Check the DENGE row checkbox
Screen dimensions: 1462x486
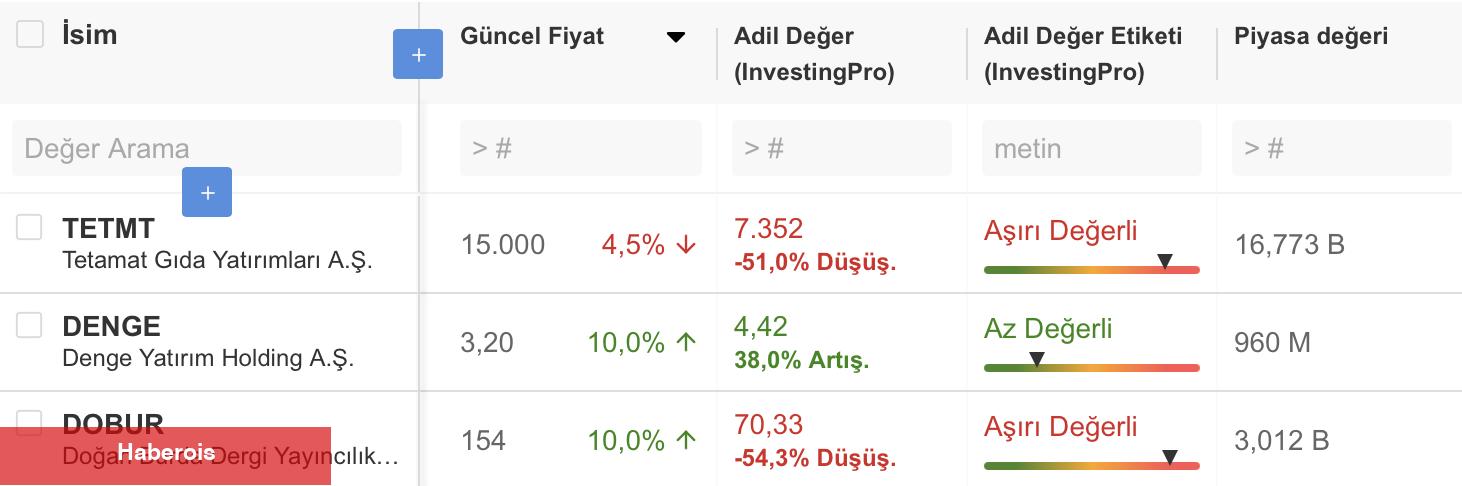tap(29, 325)
